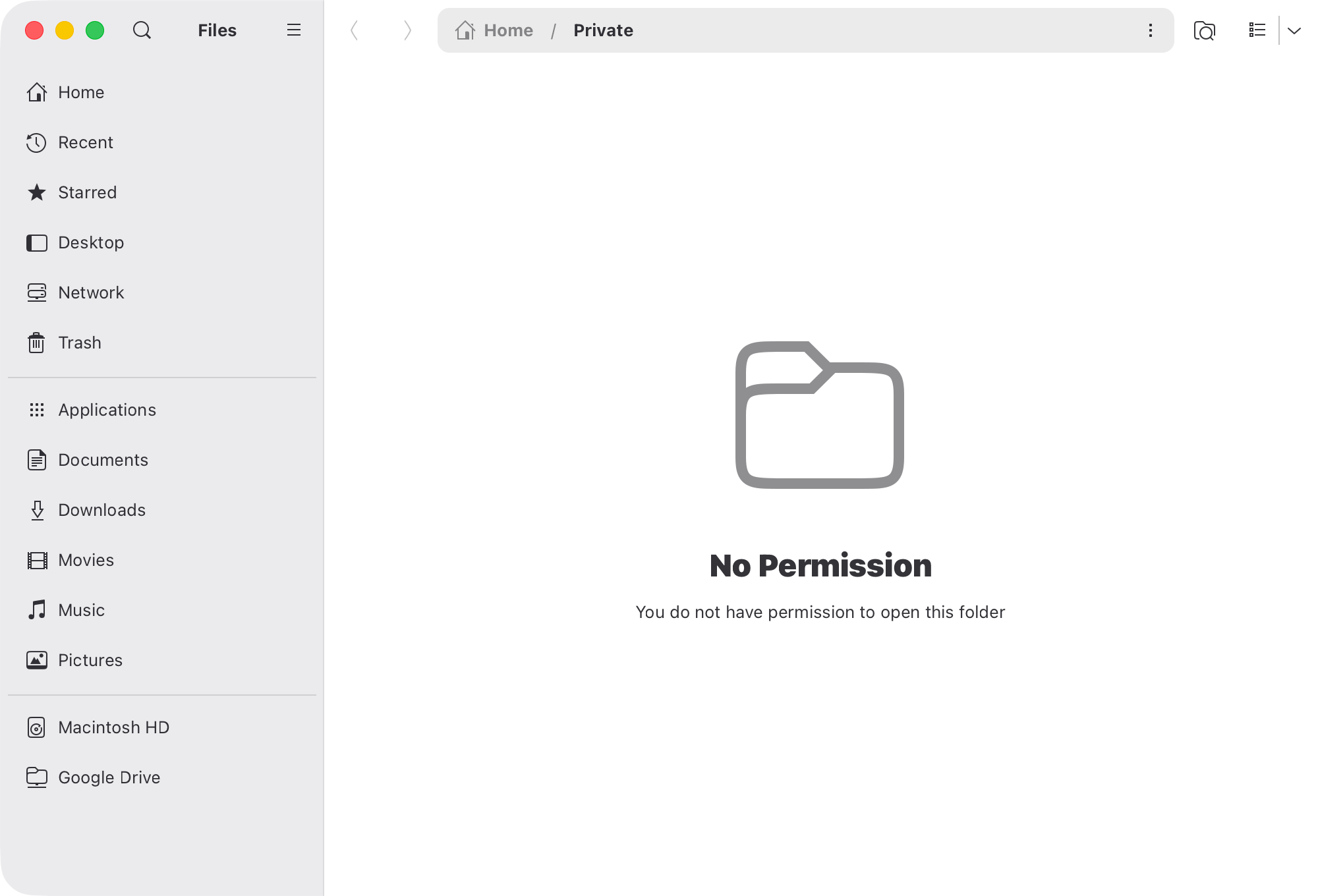Click the Starred star icon

(x=37, y=192)
